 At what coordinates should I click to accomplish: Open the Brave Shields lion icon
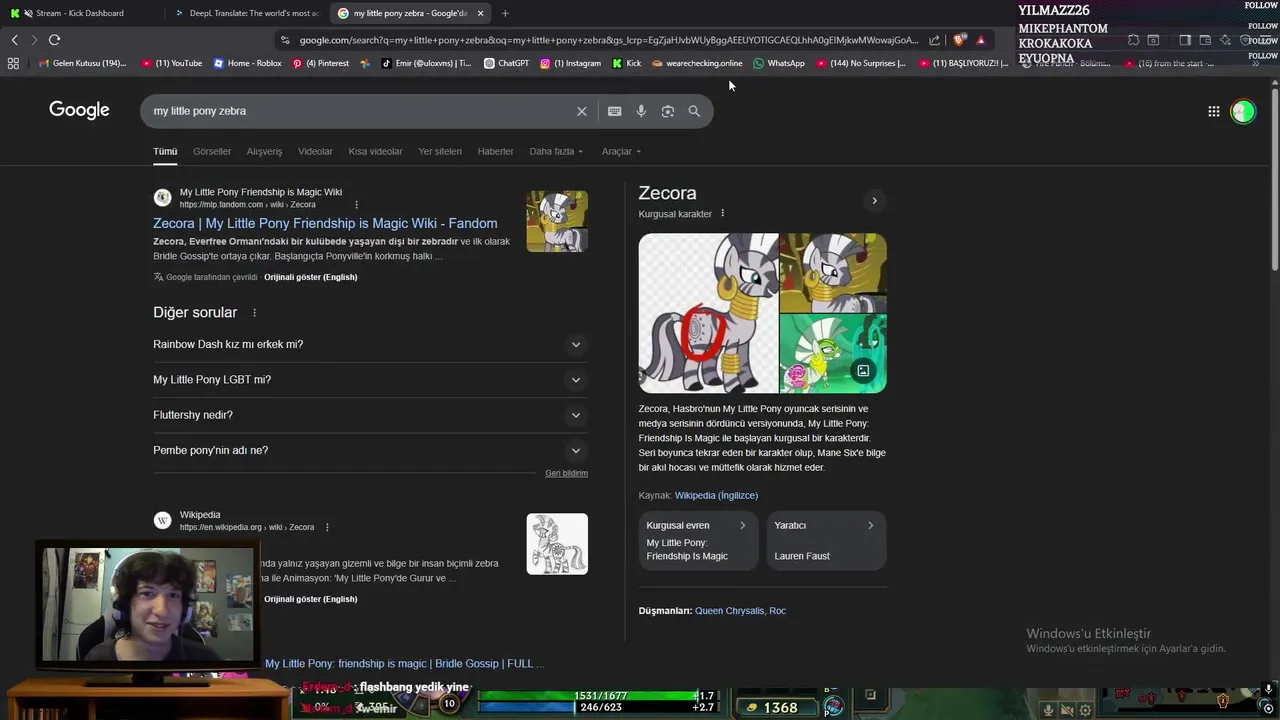click(x=960, y=40)
